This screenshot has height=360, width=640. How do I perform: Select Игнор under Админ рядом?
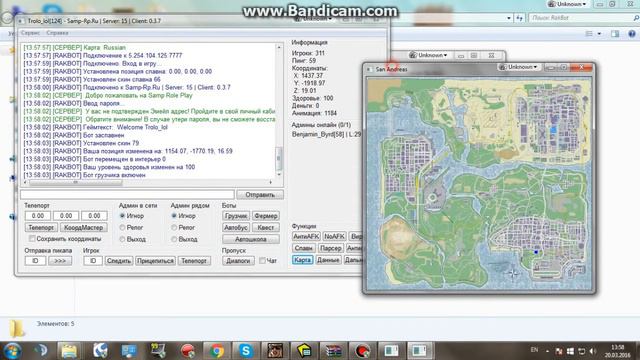(x=174, y=216)
